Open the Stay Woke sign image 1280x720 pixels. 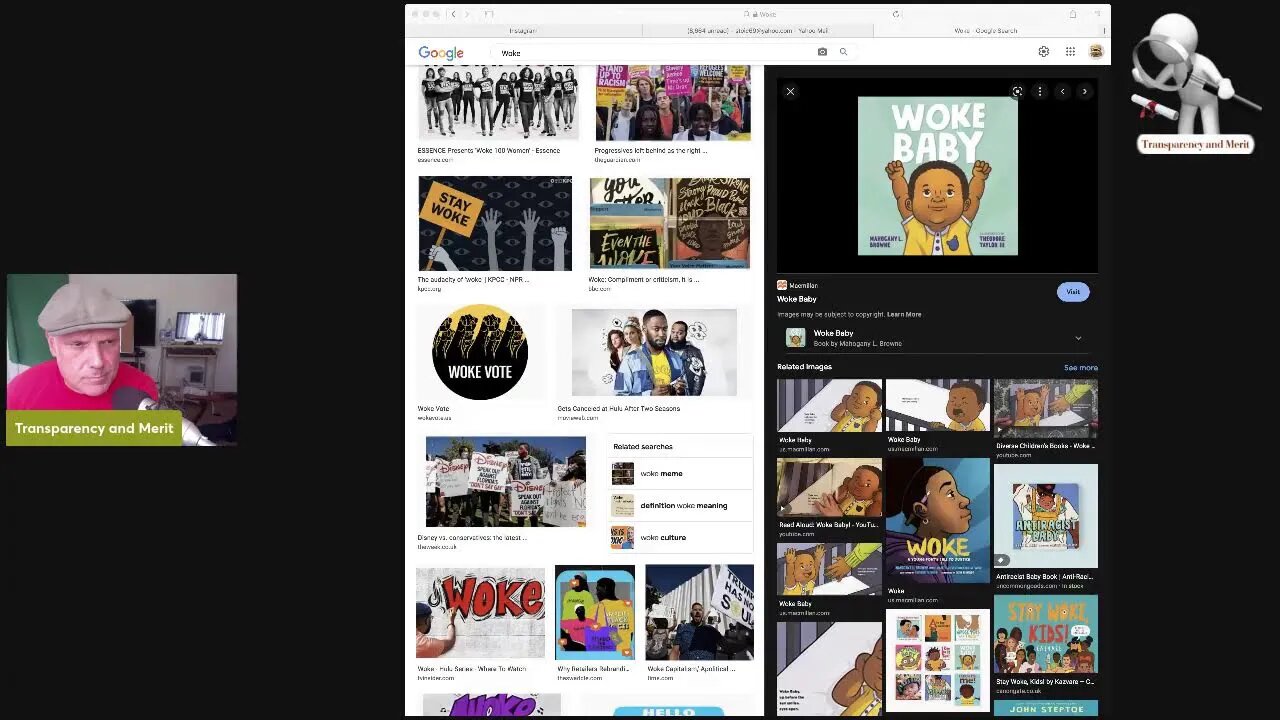click(495, 223)
